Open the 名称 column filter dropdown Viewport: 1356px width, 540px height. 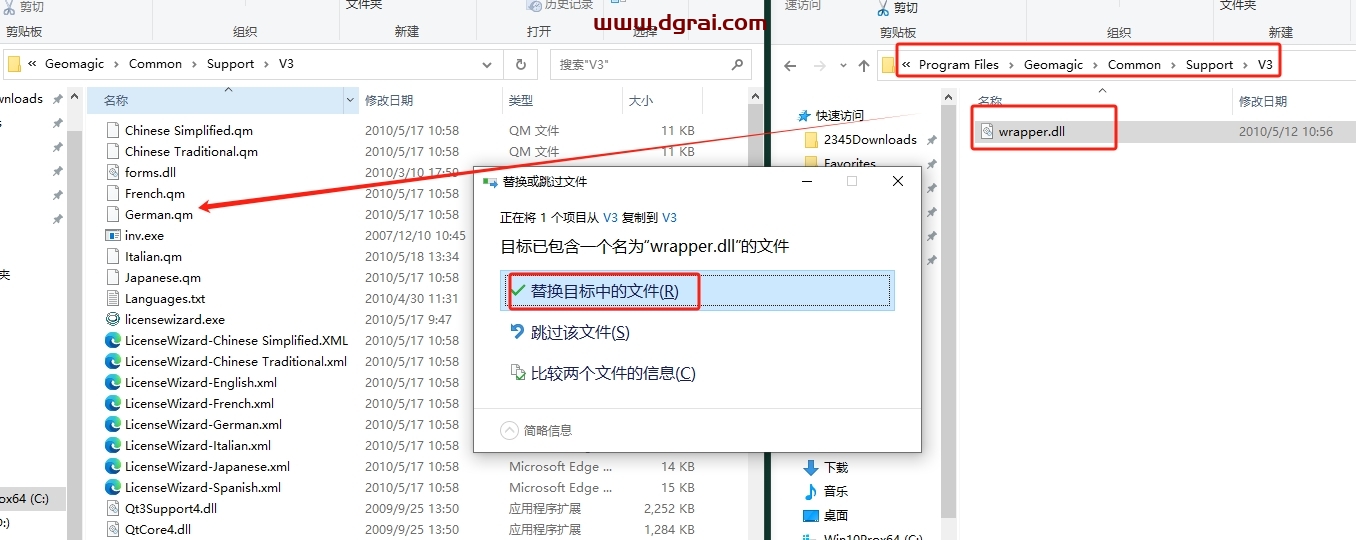(351, 100)
